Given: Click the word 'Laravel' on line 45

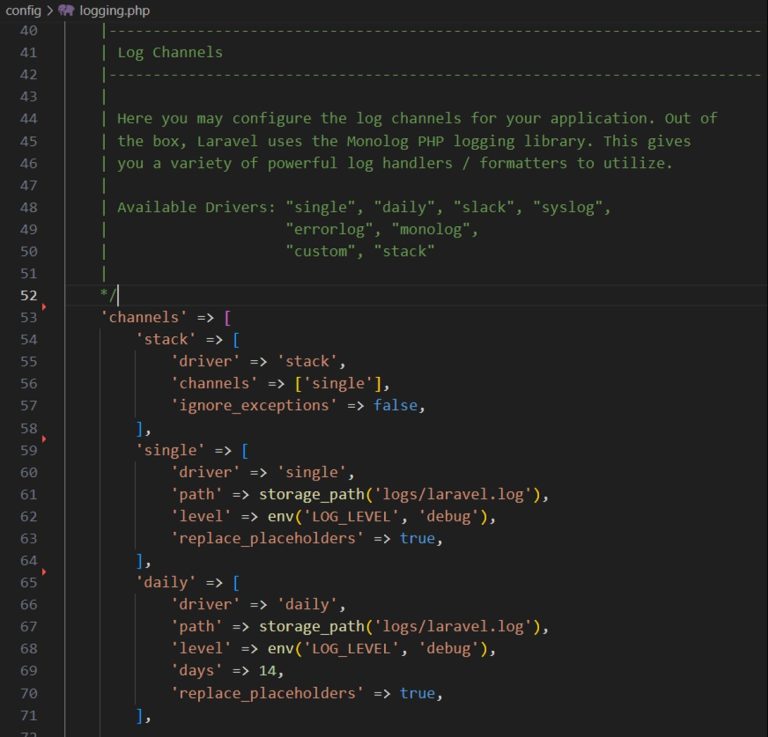Looking at the screenshot, I should [x=227, y=141].
